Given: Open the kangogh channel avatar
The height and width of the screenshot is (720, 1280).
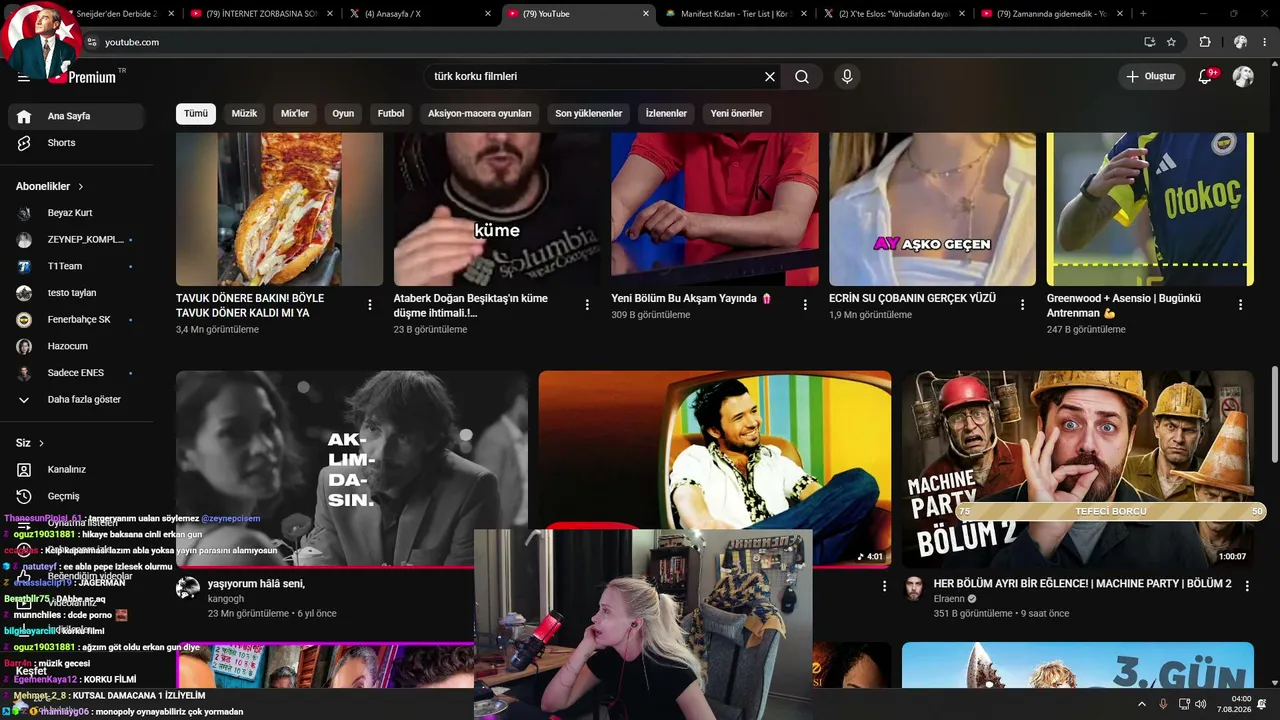Looking at the screenshot, I should click(x=188, y=588).
